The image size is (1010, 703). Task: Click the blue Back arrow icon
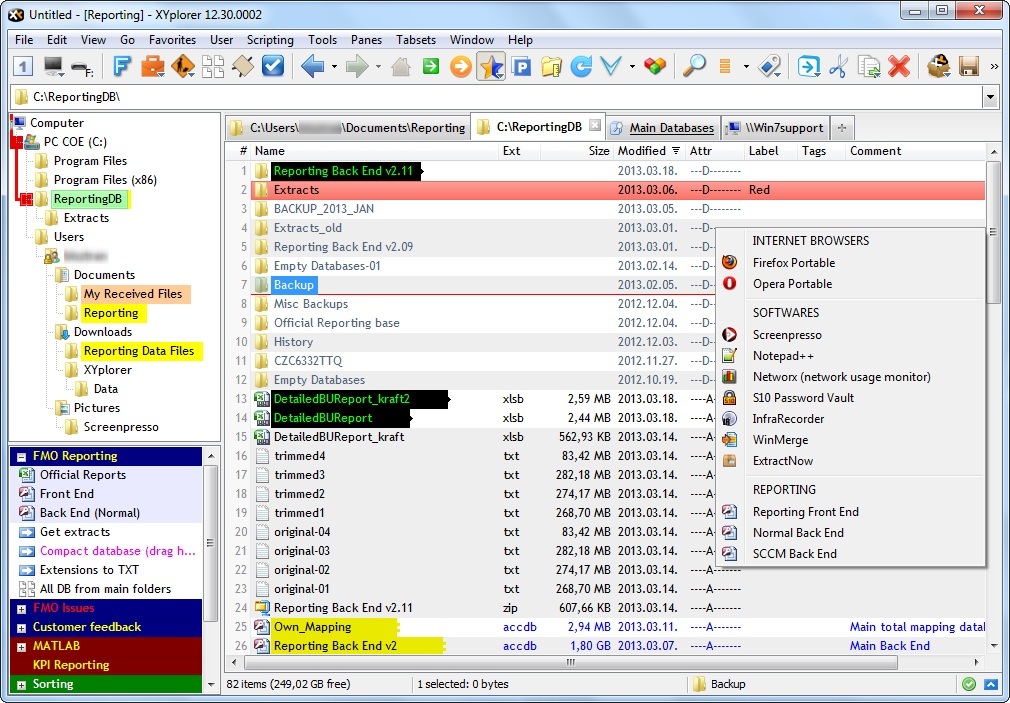click(x=312, y=67)
